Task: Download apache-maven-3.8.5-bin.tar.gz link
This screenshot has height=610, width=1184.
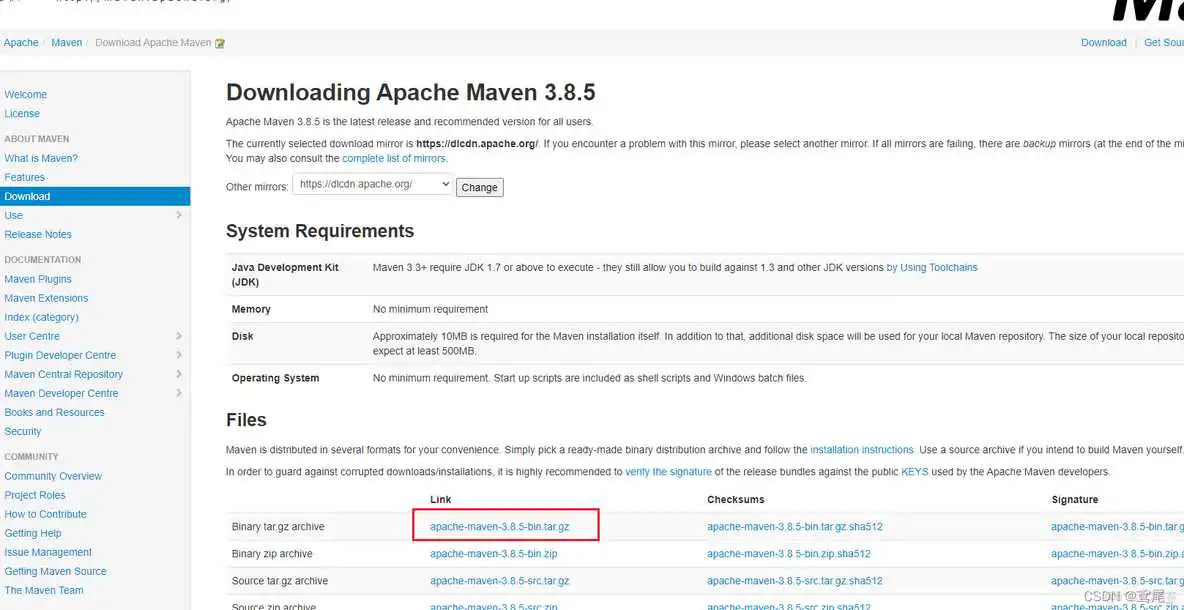Action: click(499, 527)
